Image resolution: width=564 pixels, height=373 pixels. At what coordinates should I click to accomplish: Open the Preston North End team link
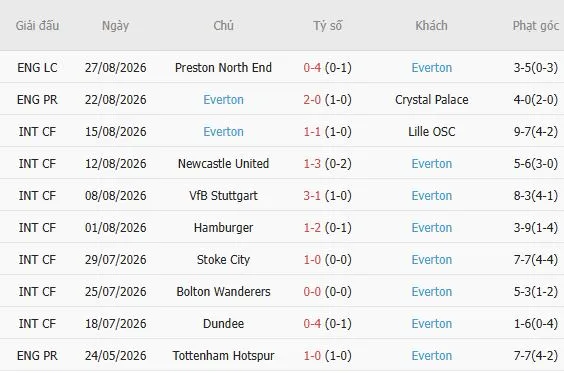[223, 68]
